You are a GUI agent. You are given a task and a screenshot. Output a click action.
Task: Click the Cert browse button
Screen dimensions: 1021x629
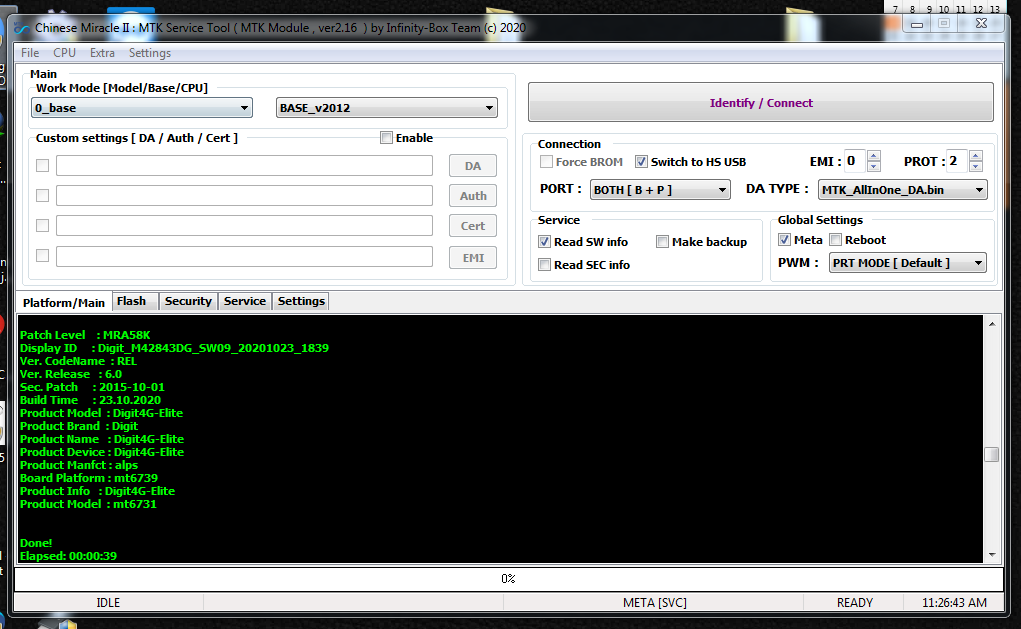(473, 225)
